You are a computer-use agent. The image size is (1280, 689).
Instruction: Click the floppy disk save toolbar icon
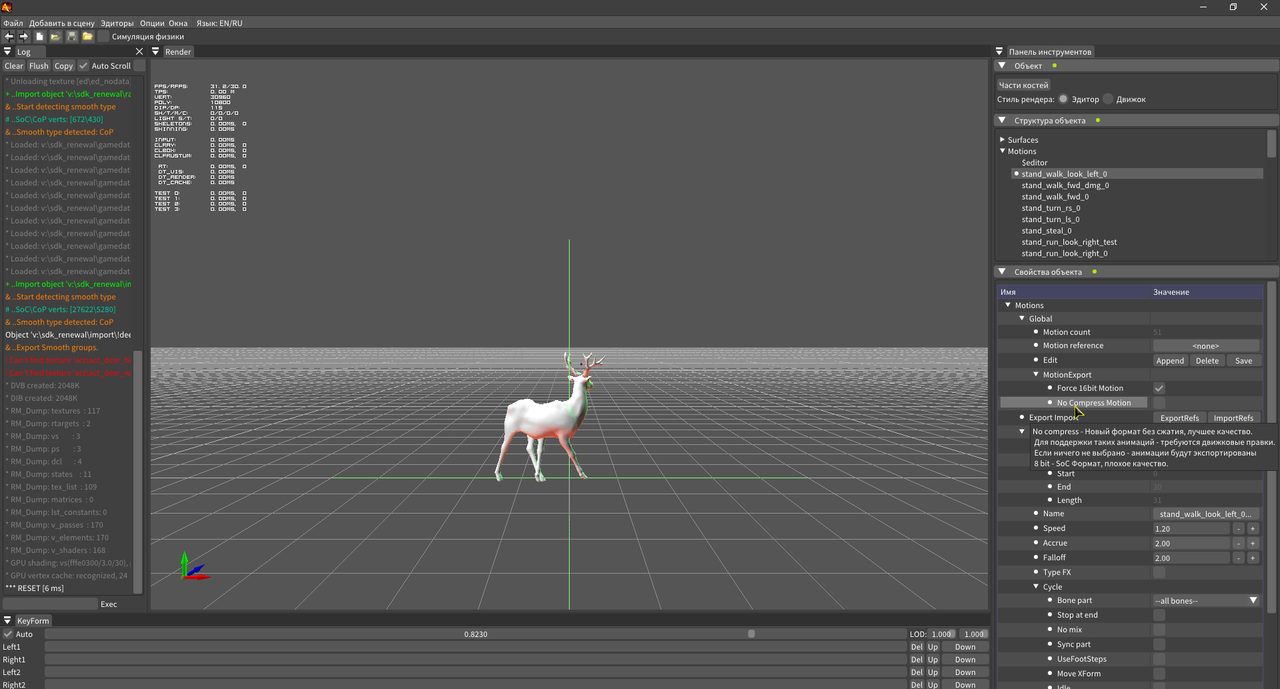coord(72,37)
